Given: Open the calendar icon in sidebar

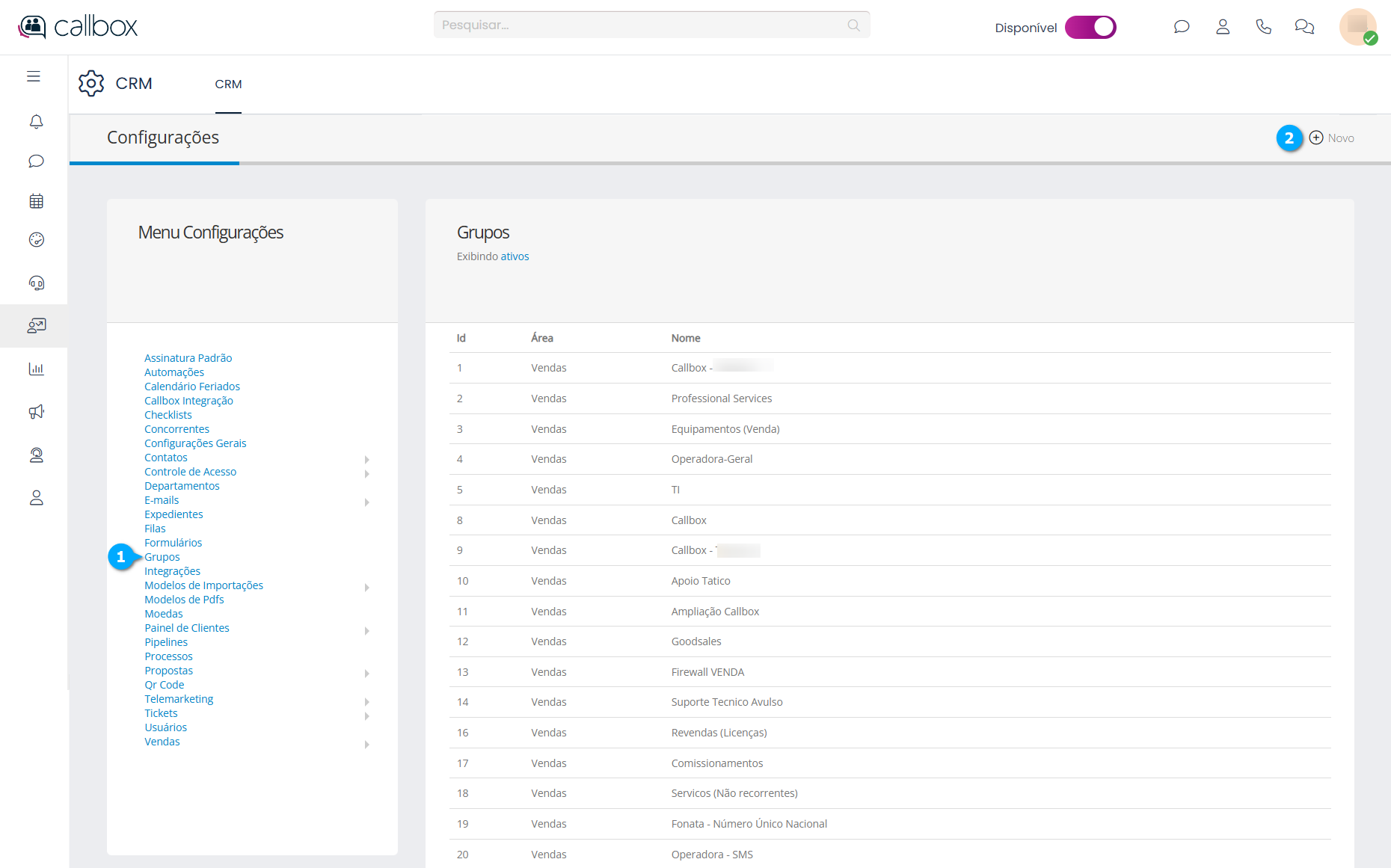Looking at the screenshot, I should (36, 201).
